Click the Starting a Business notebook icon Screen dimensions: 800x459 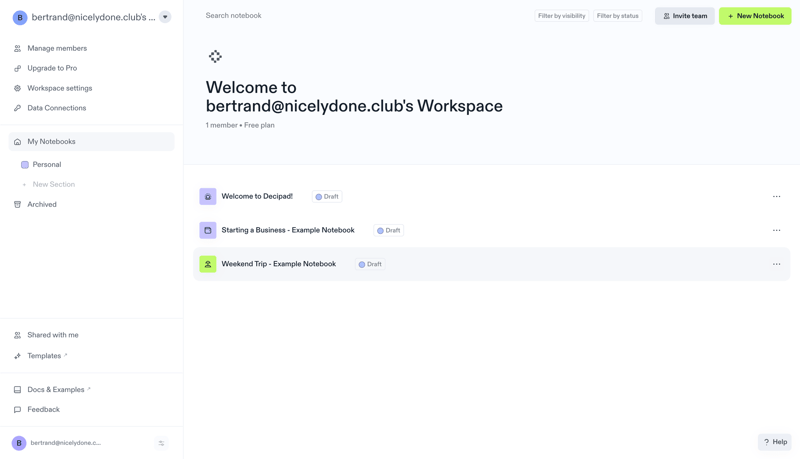click(x=208, y=230)
